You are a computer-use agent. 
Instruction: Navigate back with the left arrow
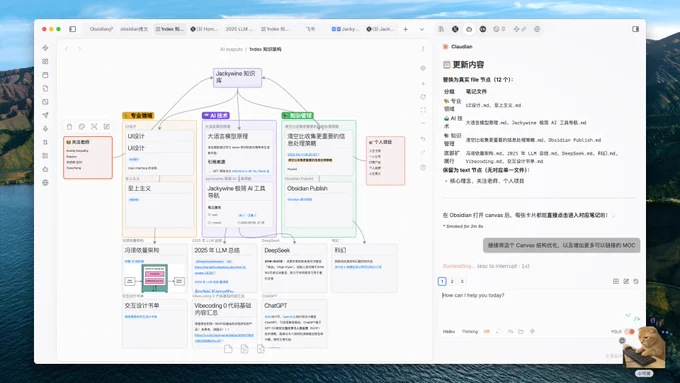(66, 49)
